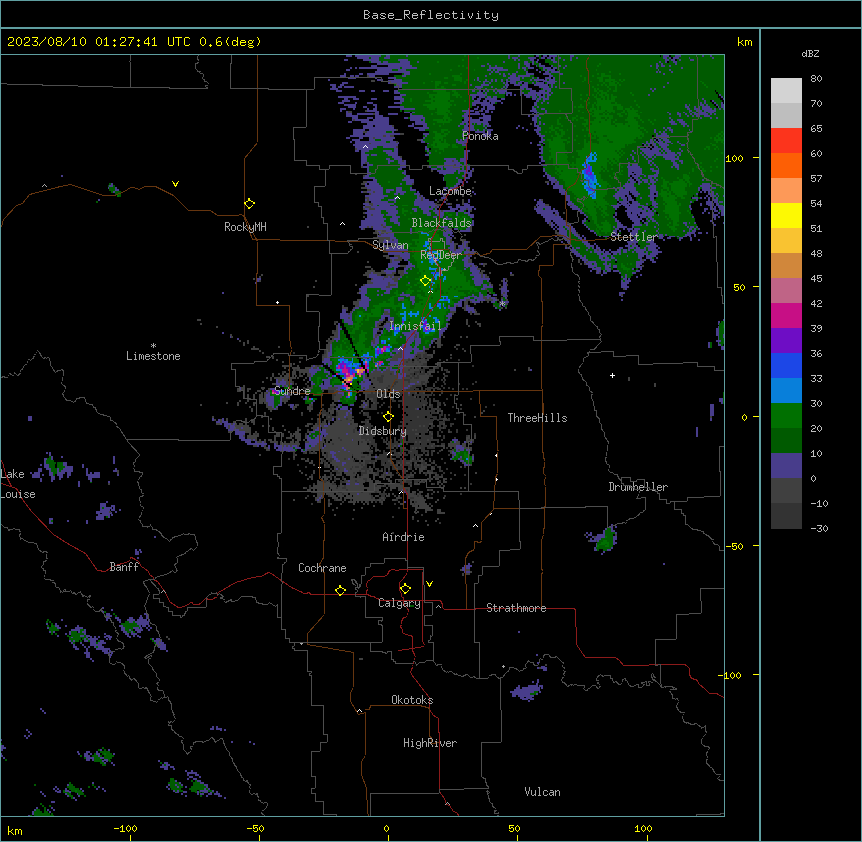Viewport: 862px width, 842px height.
Task: Click the brown 45-48 dBZ legend swatch
Action: tap(786, 265)
